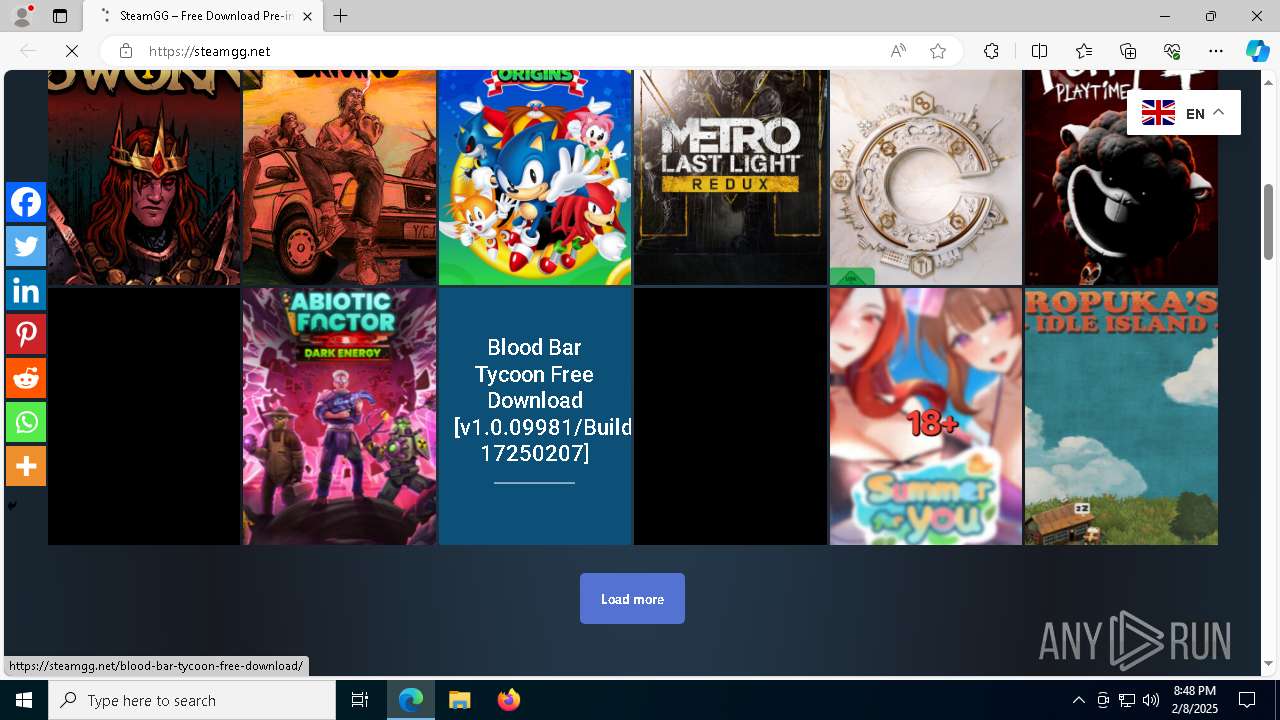
Task: Open Favorites list
Action: coord(1084,51)
